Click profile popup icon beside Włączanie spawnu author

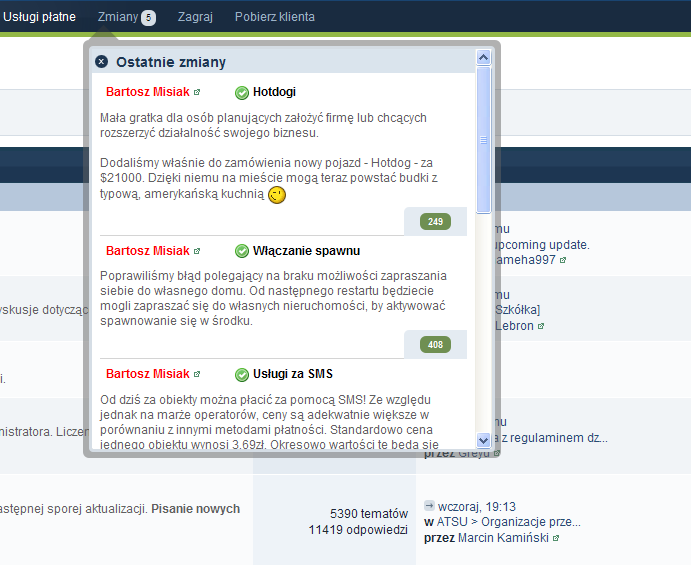[x=197, y=251]
